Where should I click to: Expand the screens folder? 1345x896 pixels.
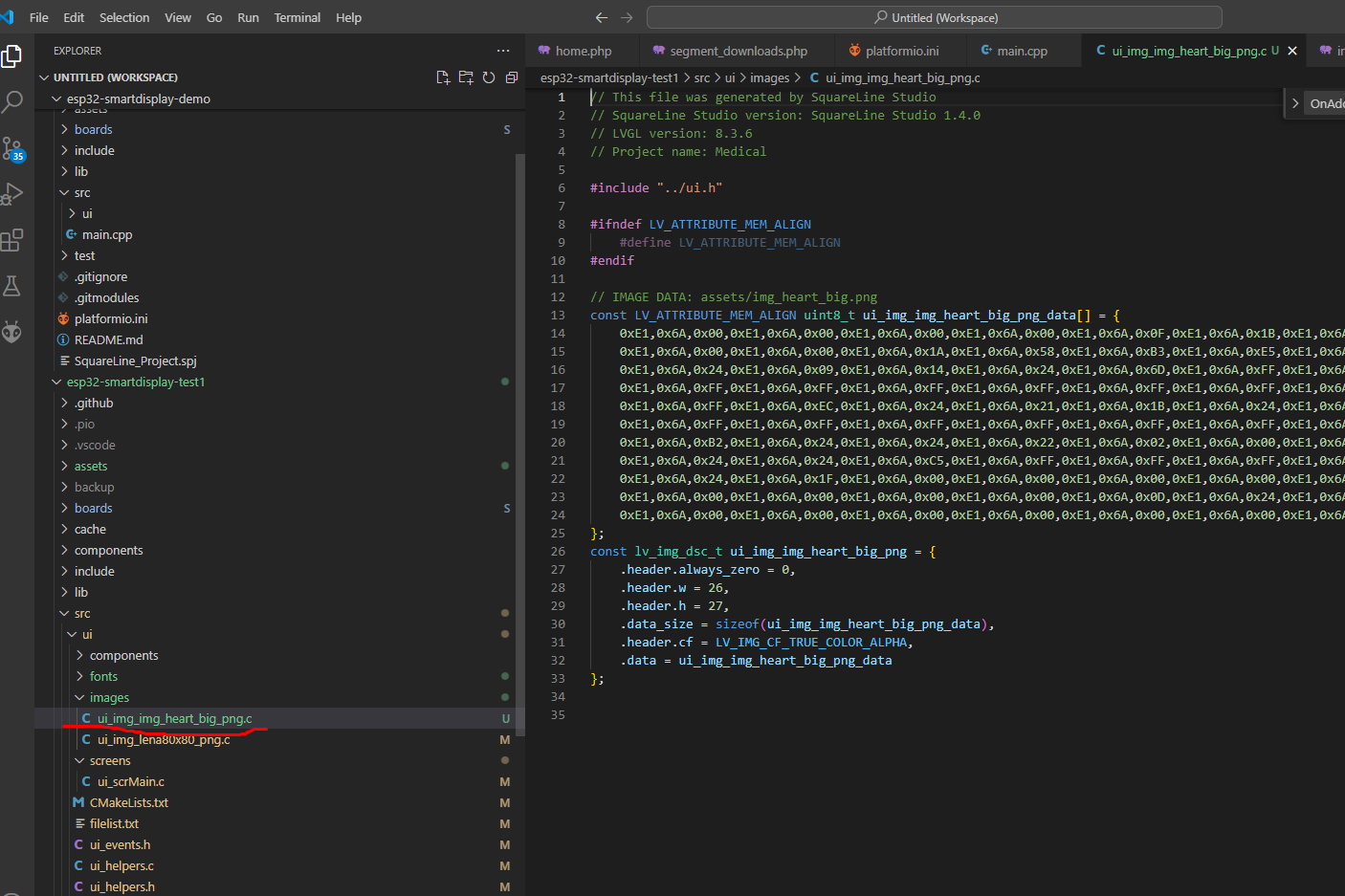[110, 760]
